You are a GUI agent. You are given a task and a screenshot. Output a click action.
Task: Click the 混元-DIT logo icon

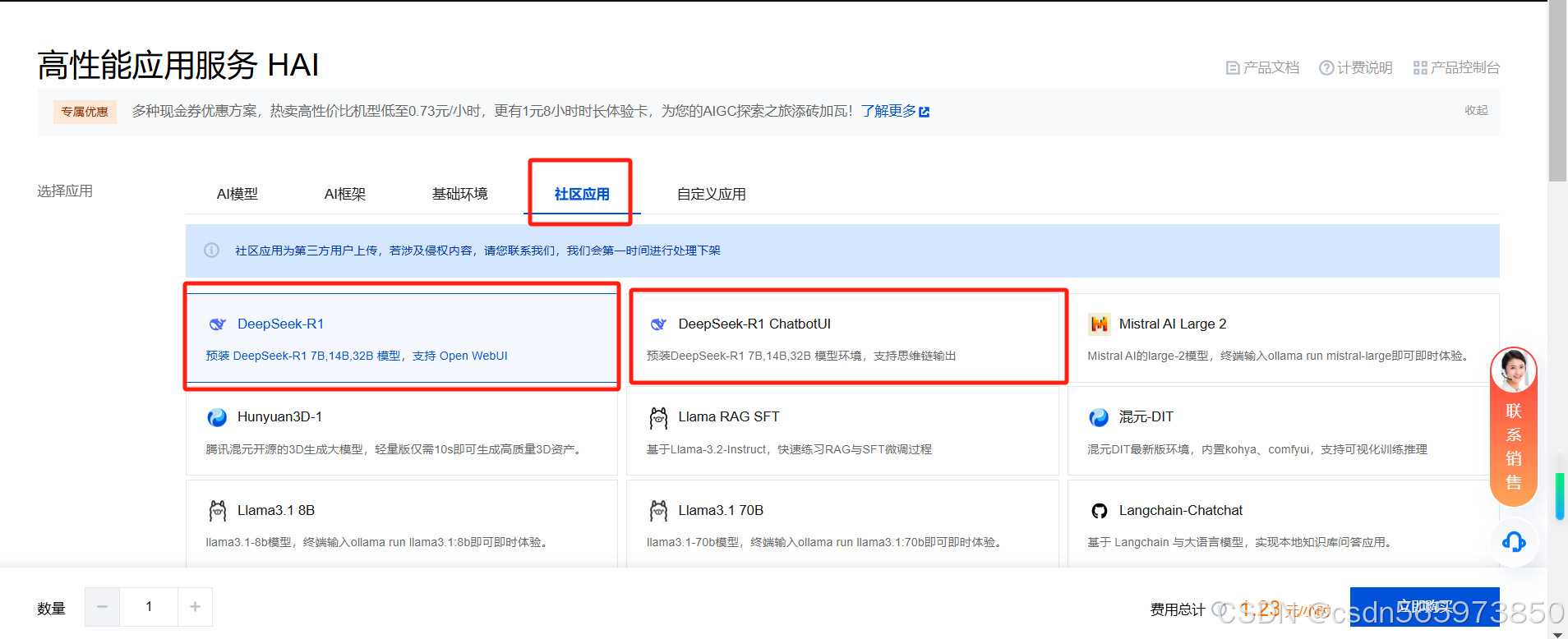click(1099, 417)
